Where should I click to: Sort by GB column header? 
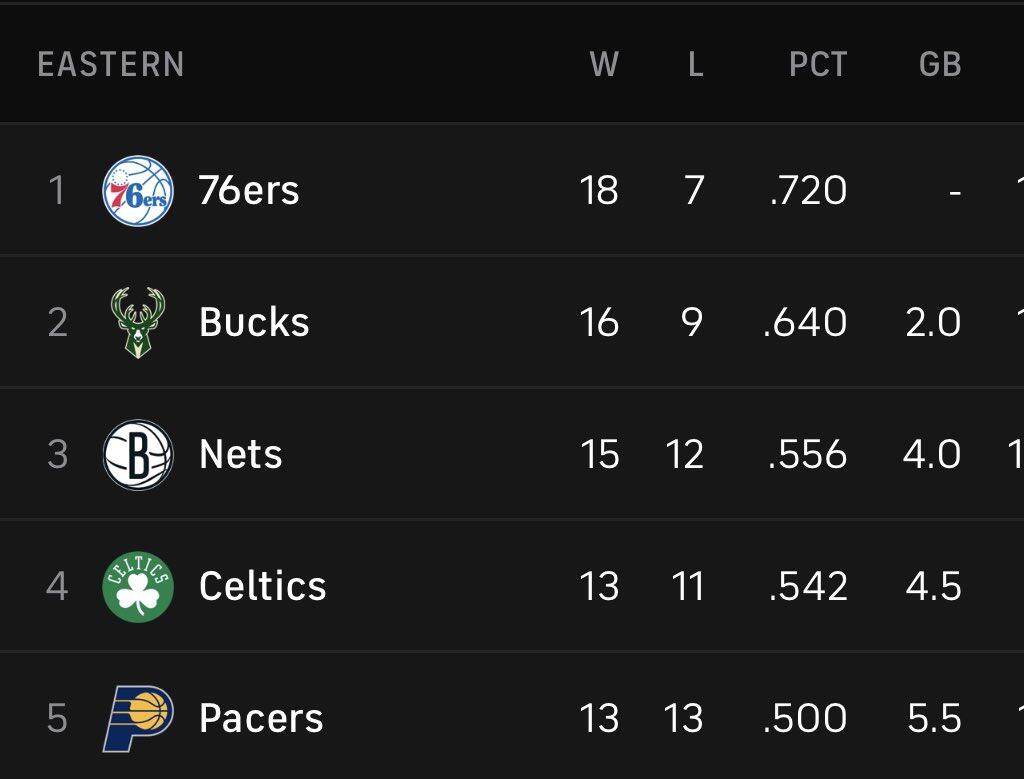tap(940, 64)
